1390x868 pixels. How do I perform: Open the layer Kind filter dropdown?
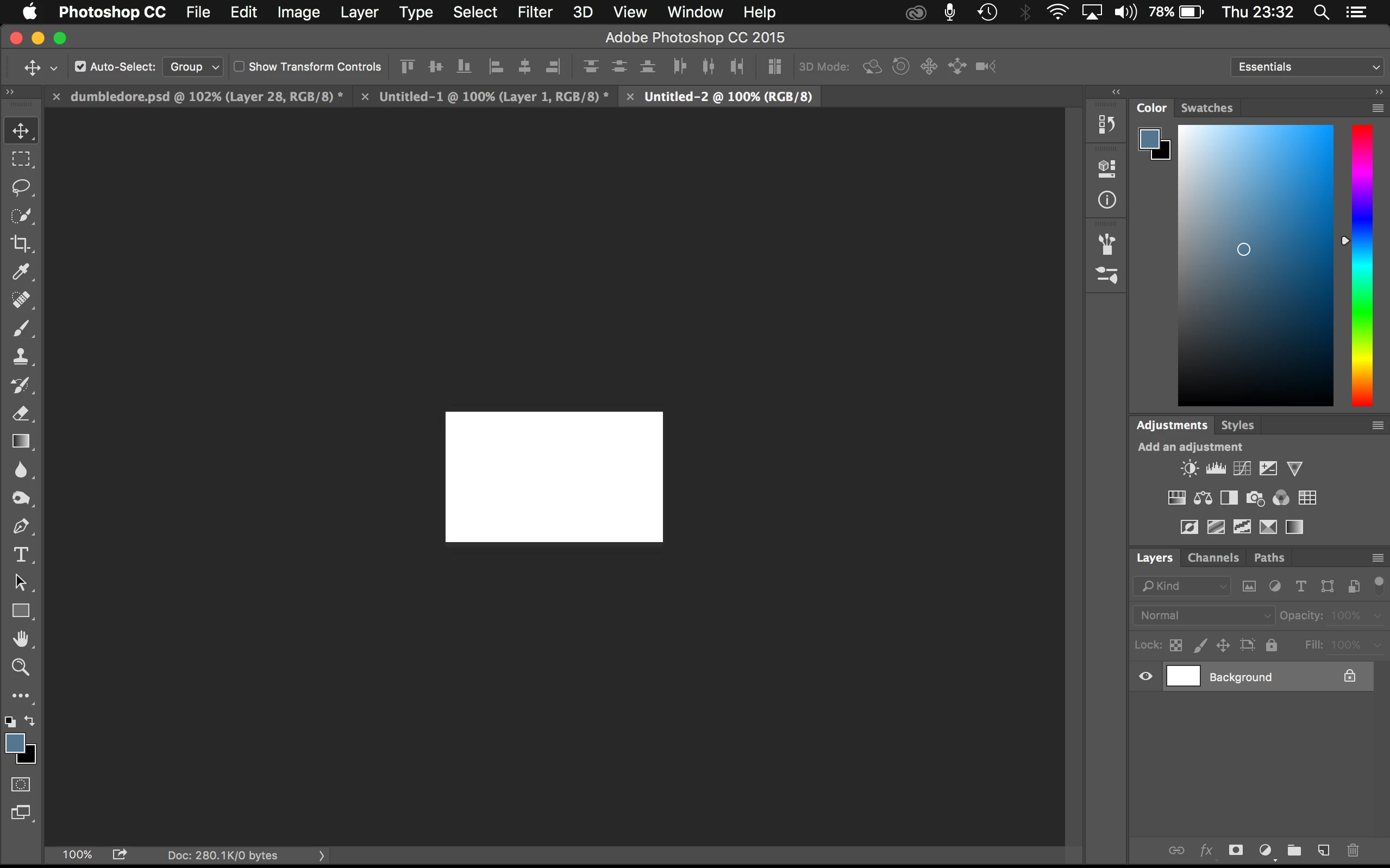1182,586
